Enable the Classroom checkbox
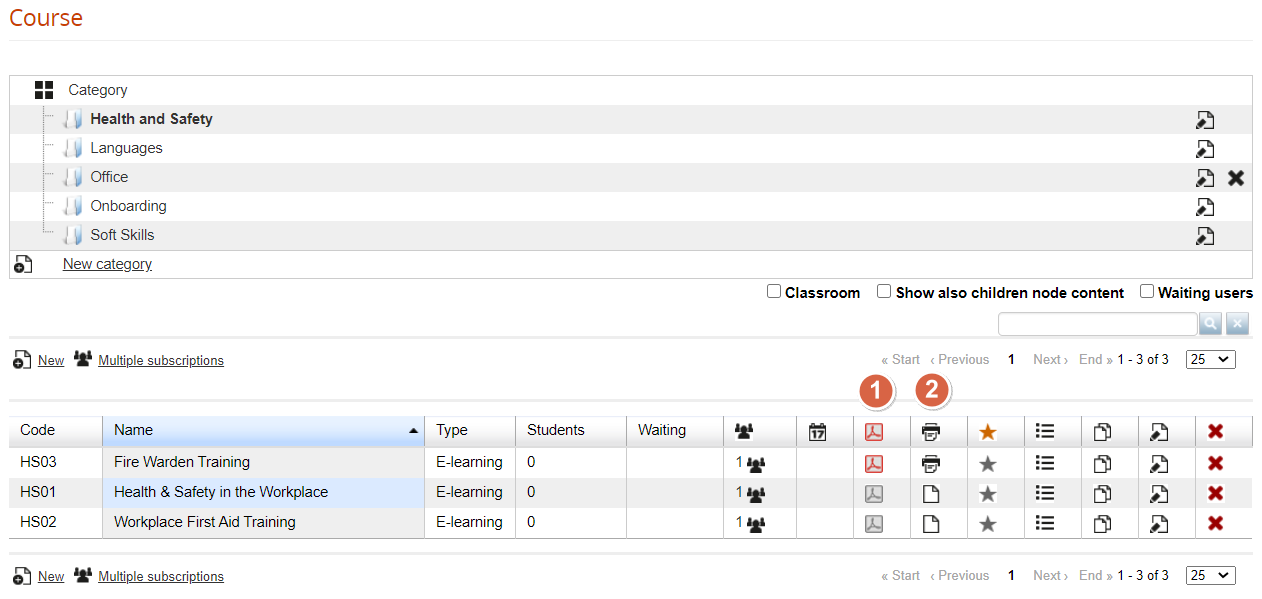1262x599 pixels. [774, 292]
